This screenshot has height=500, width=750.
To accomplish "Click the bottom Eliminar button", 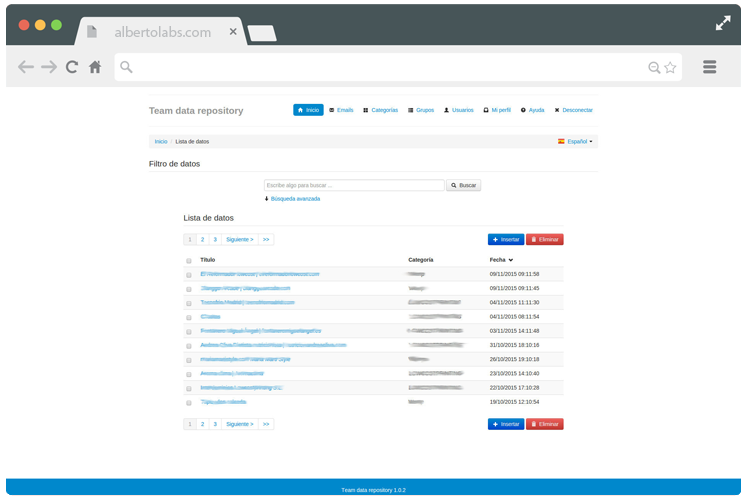I will coord(544,424).
